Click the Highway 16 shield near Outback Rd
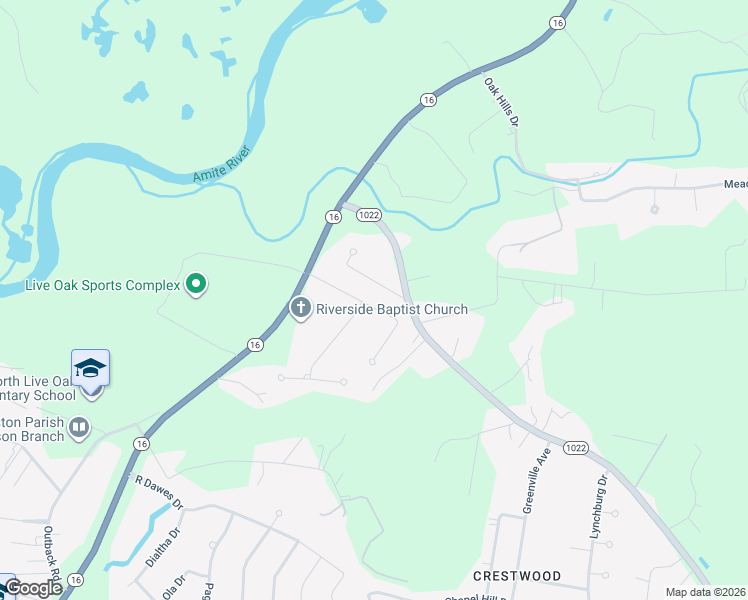 tap(75, 580)
